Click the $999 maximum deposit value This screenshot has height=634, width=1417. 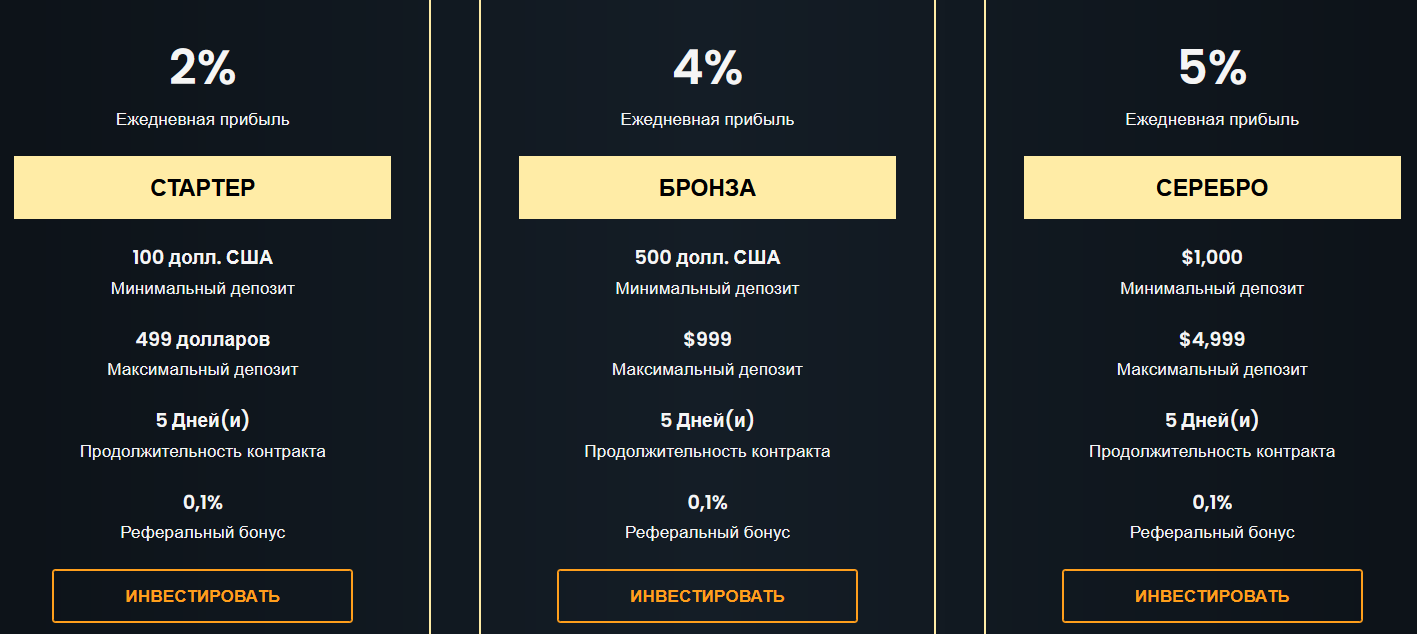click(x=707, y=339)
